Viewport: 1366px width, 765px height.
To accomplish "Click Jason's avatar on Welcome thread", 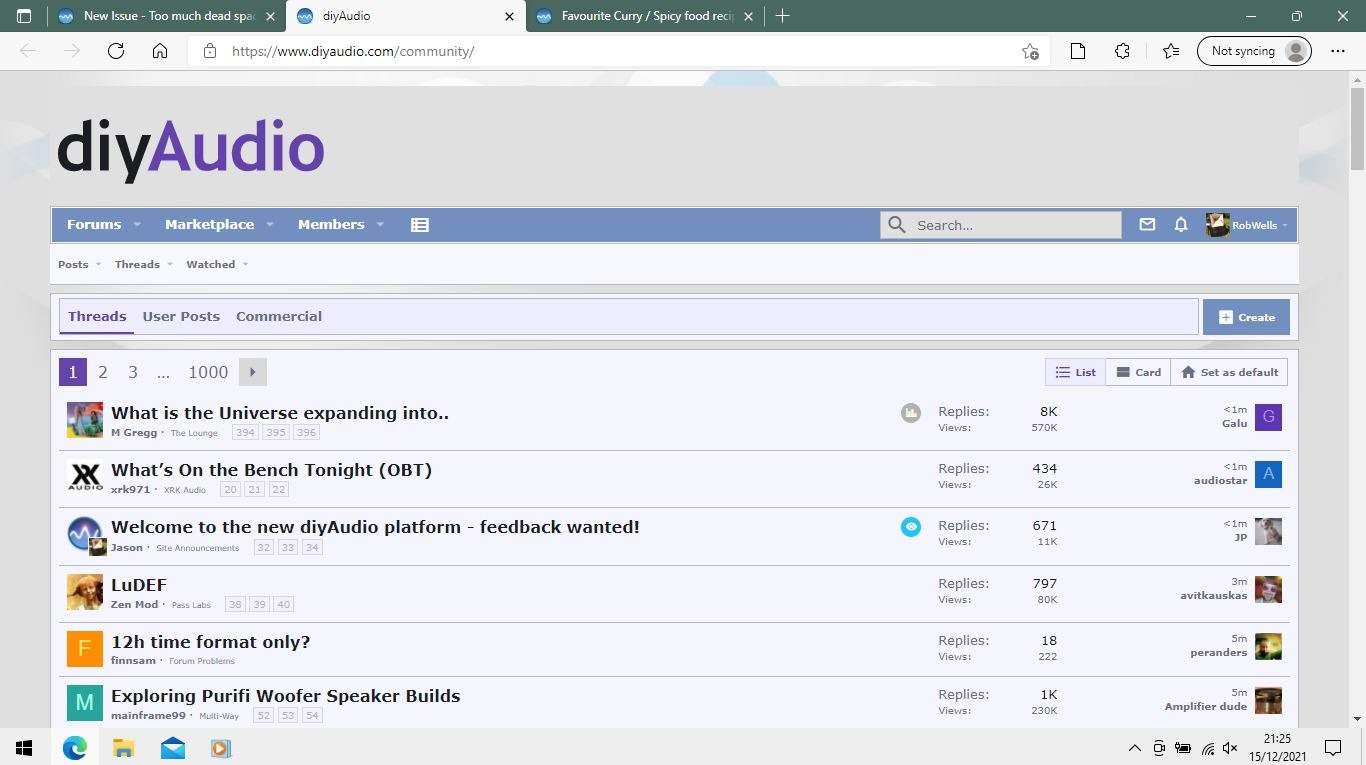I will [x=85, y=534].
